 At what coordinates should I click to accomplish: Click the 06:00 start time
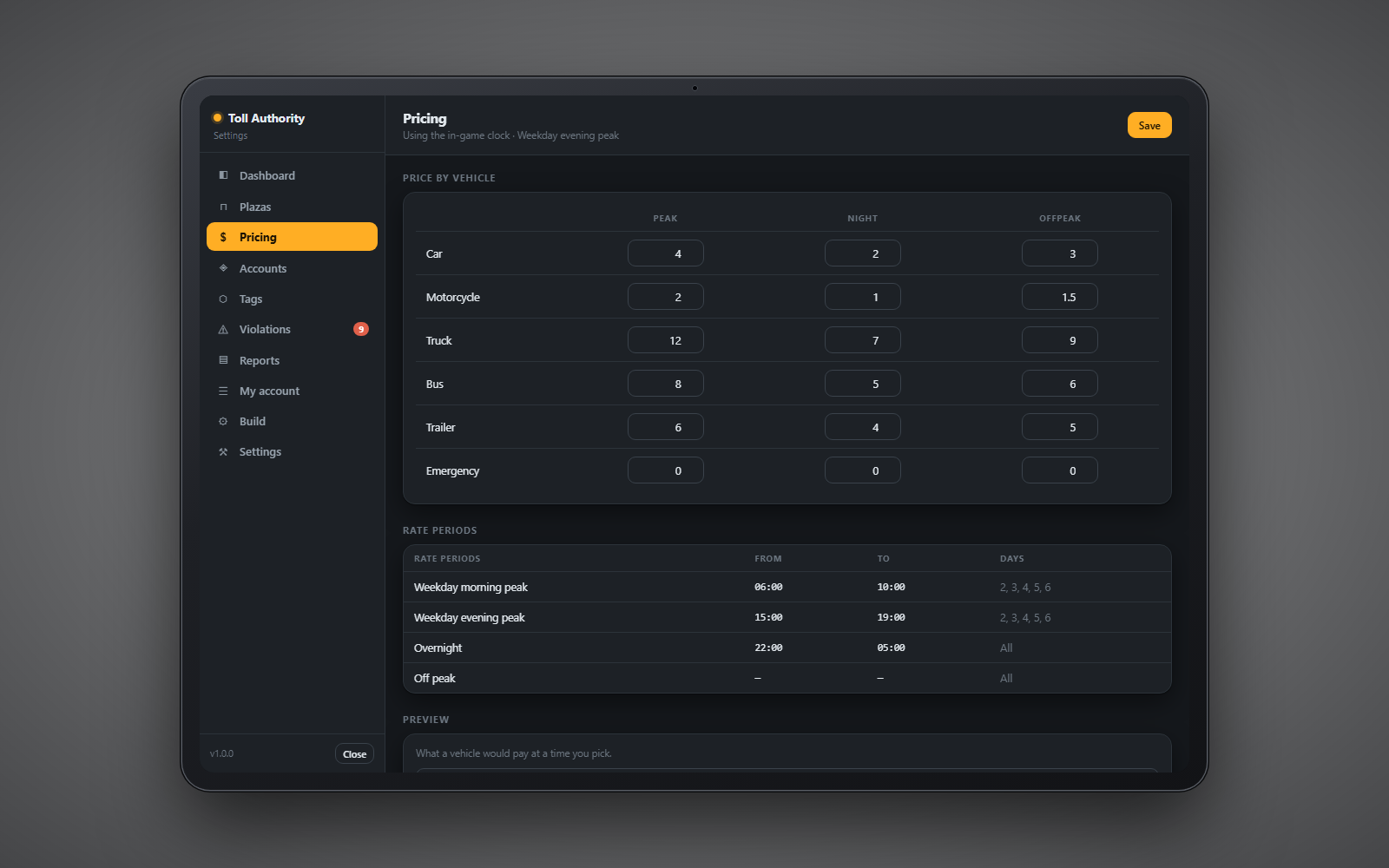pyautogui.click(x=768, y=587)
